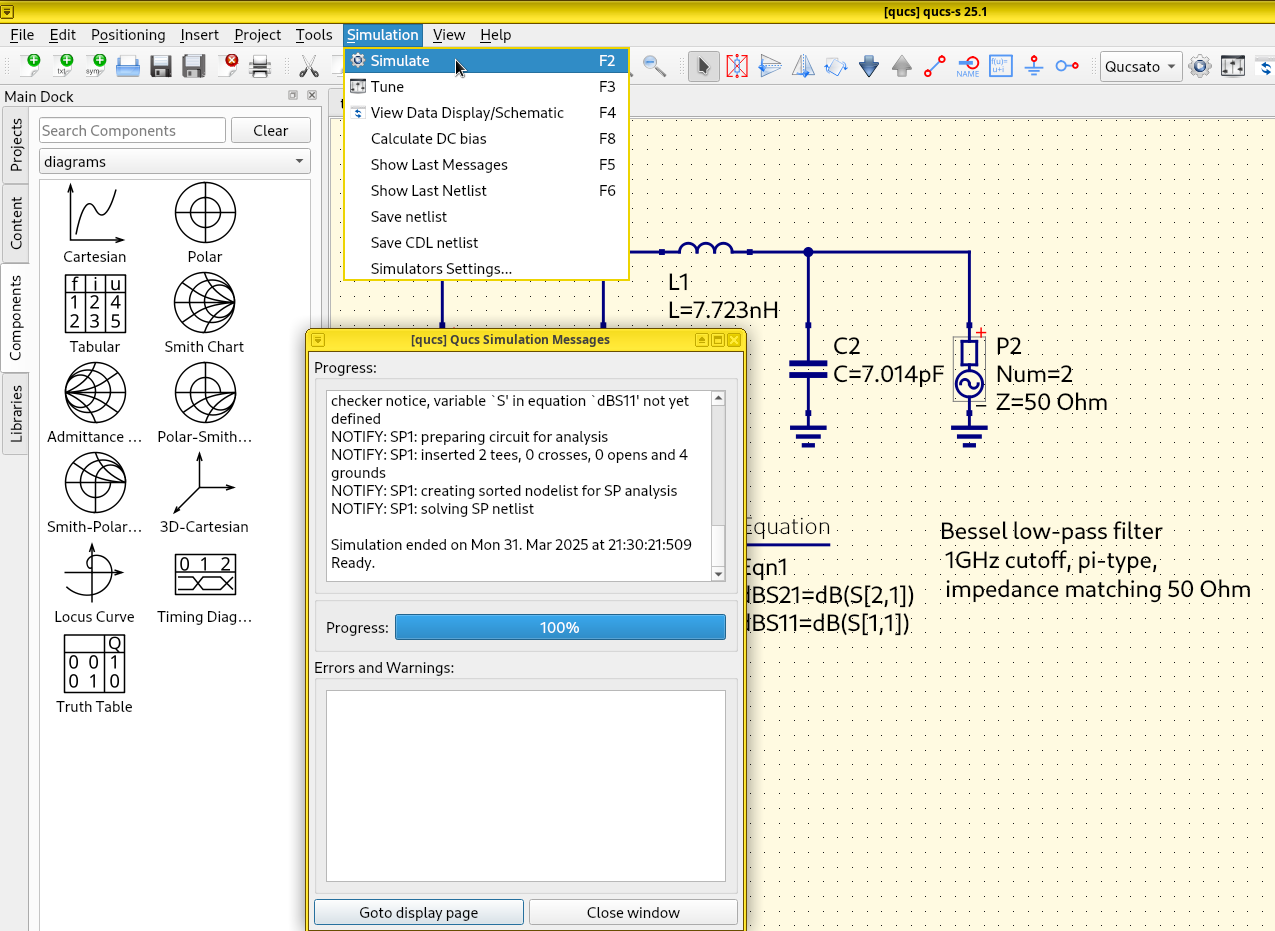
Task: Click the Save all floppy icon
Action: pyautogui.click(x=193, y=67)
